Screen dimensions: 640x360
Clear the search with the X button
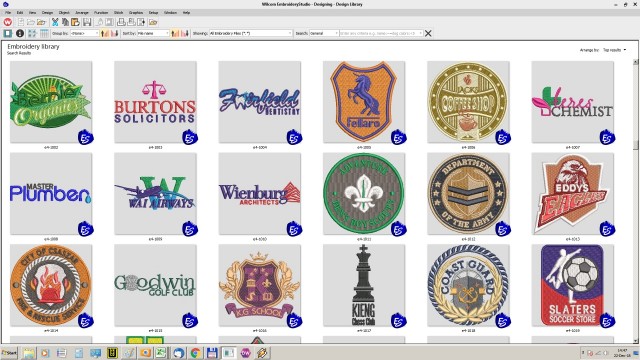(x=428, y=33)
